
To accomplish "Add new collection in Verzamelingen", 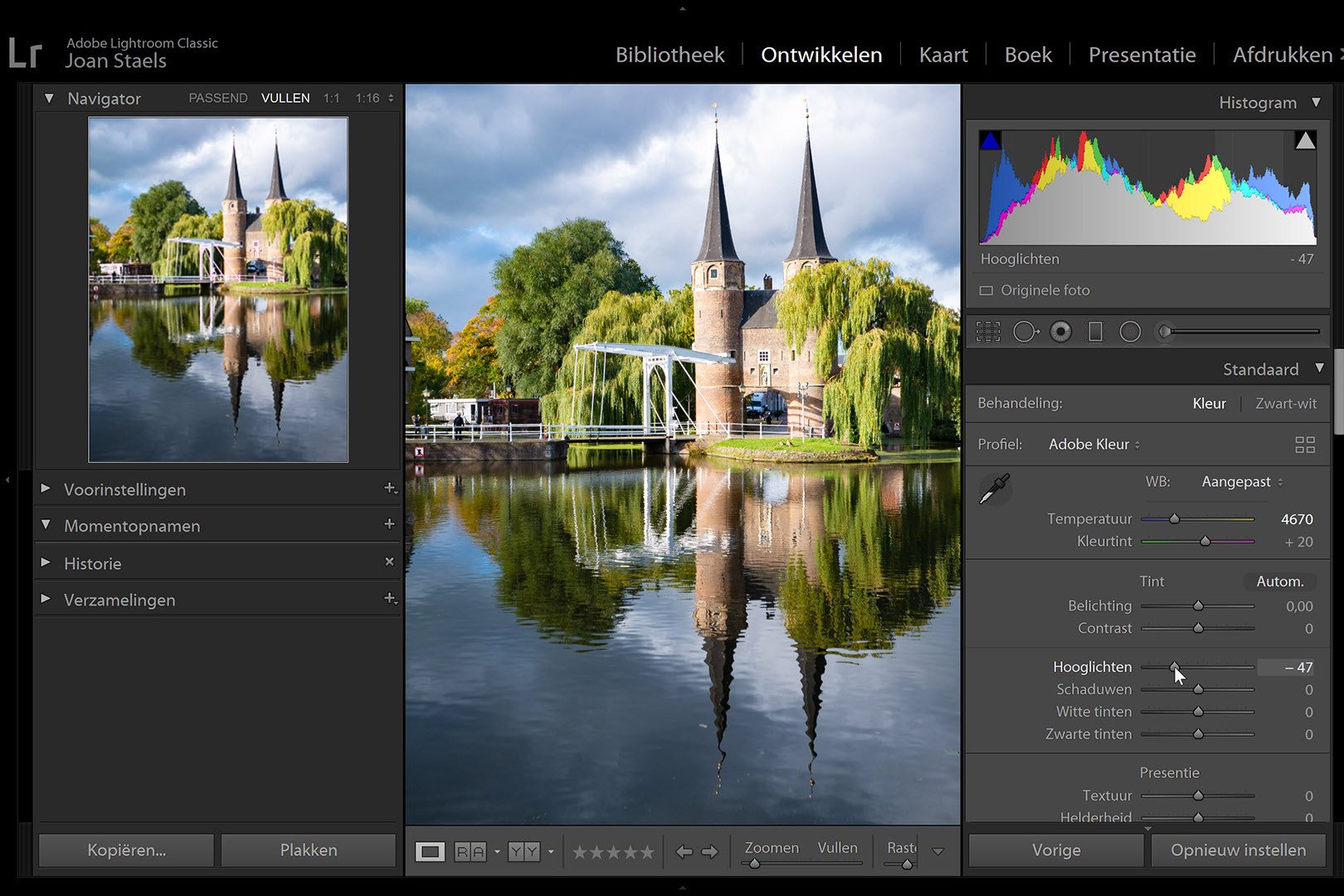I will (390, 598).
